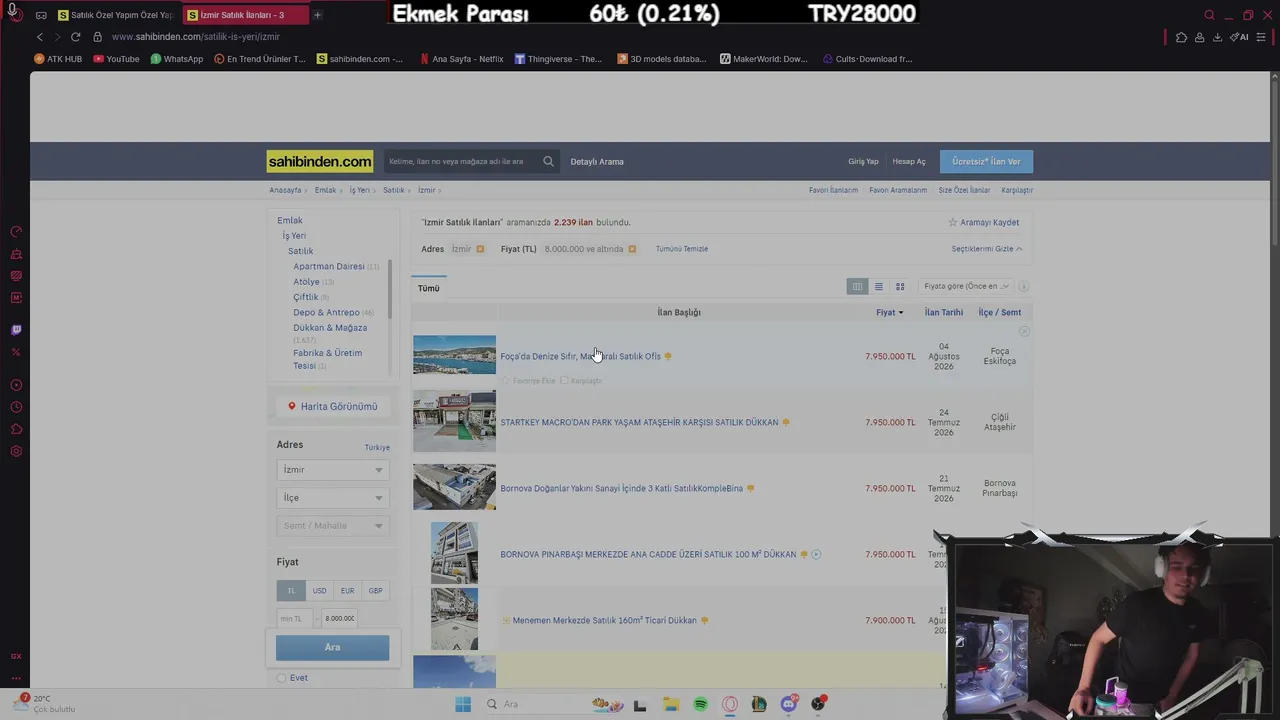1280x720 pixels.
Task: Collapse filters with Seçtiklerimi Gizle
Action: (987, 249)
